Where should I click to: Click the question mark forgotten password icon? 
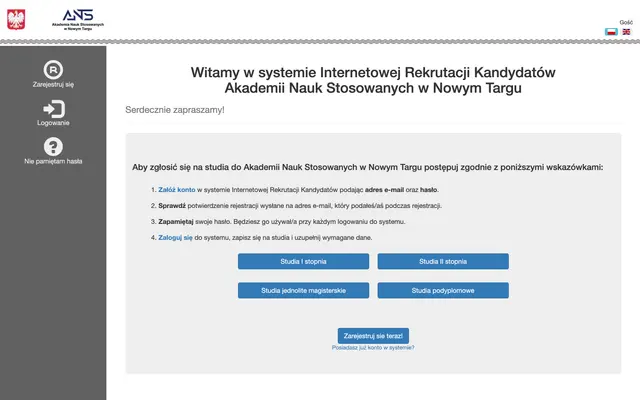pyautogui.click(x=53, y=147)
